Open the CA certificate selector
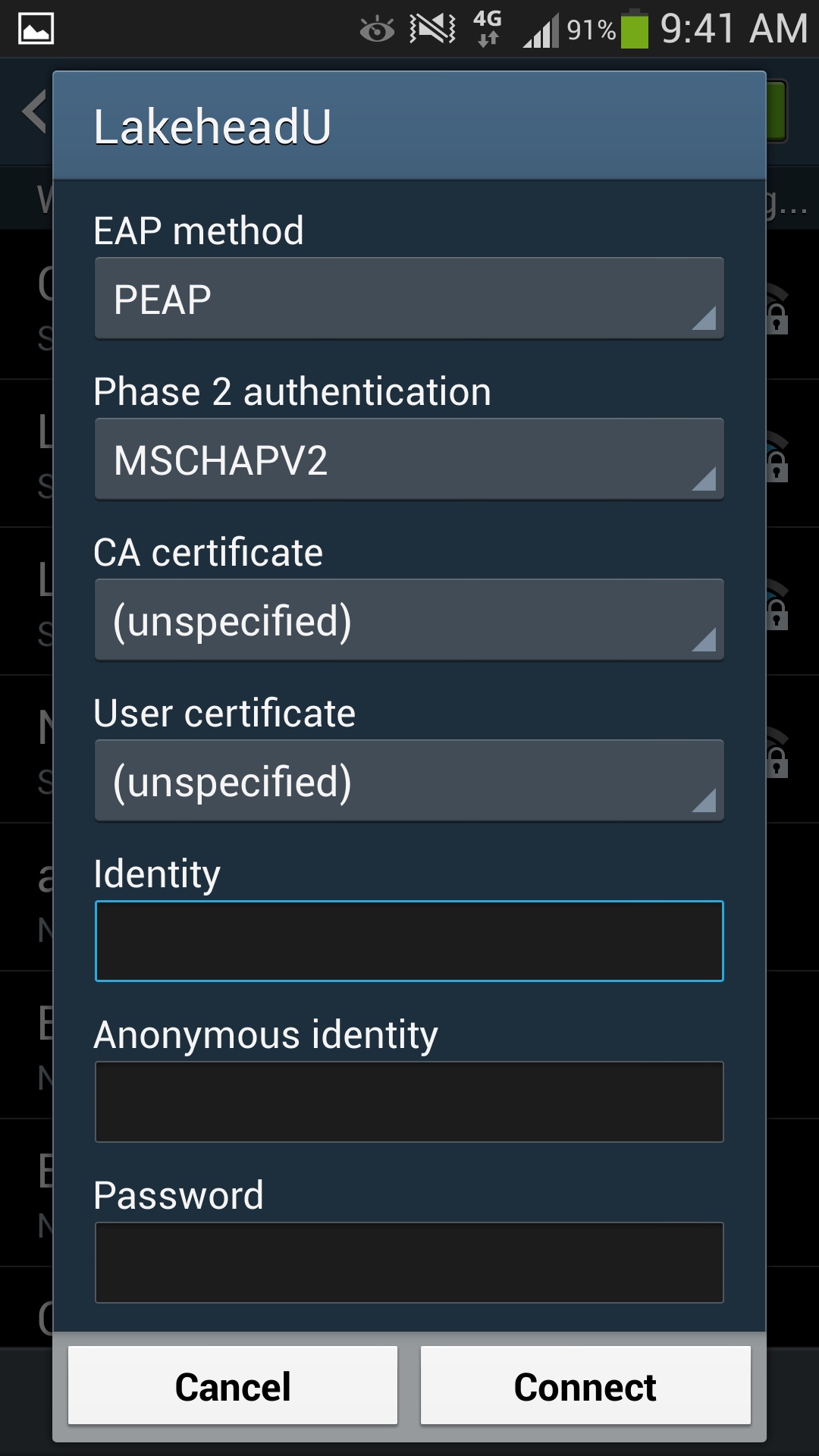Image resolution: width=819 pixels, height=1456 pixels. 409,619
